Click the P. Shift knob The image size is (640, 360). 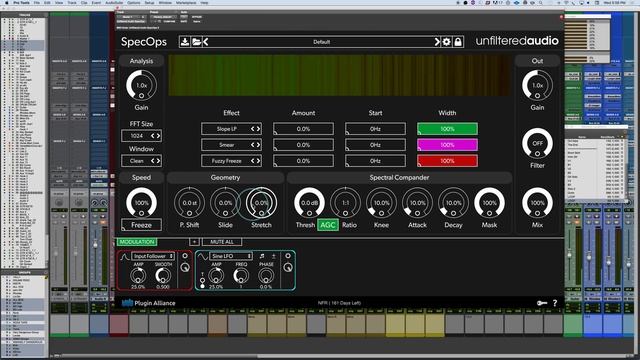pyautogui.click(x=189, y=202)
